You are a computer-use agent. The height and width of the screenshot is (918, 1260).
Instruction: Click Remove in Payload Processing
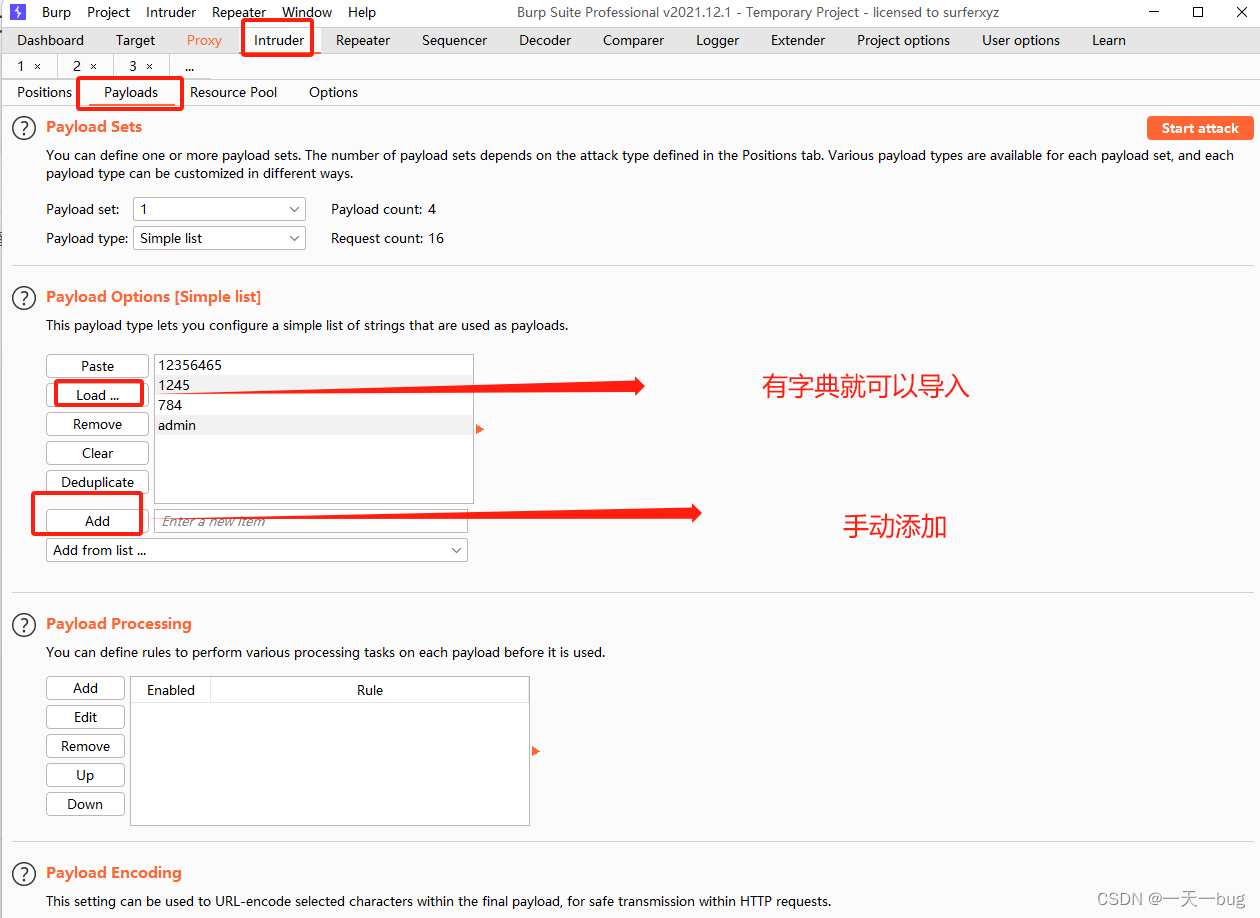[x=86, y=746]
